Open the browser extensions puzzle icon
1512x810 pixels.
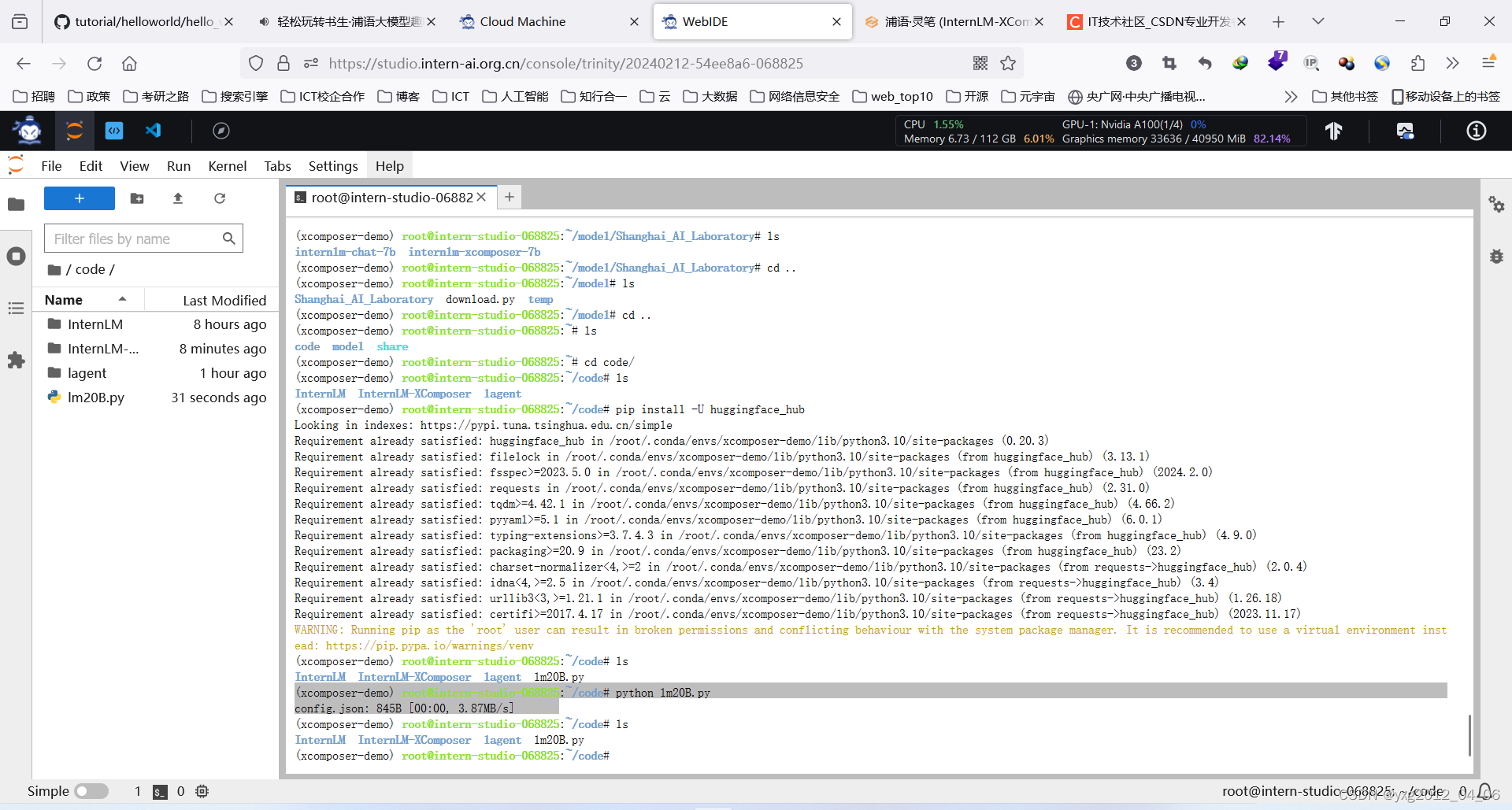tap(1417, 63)
